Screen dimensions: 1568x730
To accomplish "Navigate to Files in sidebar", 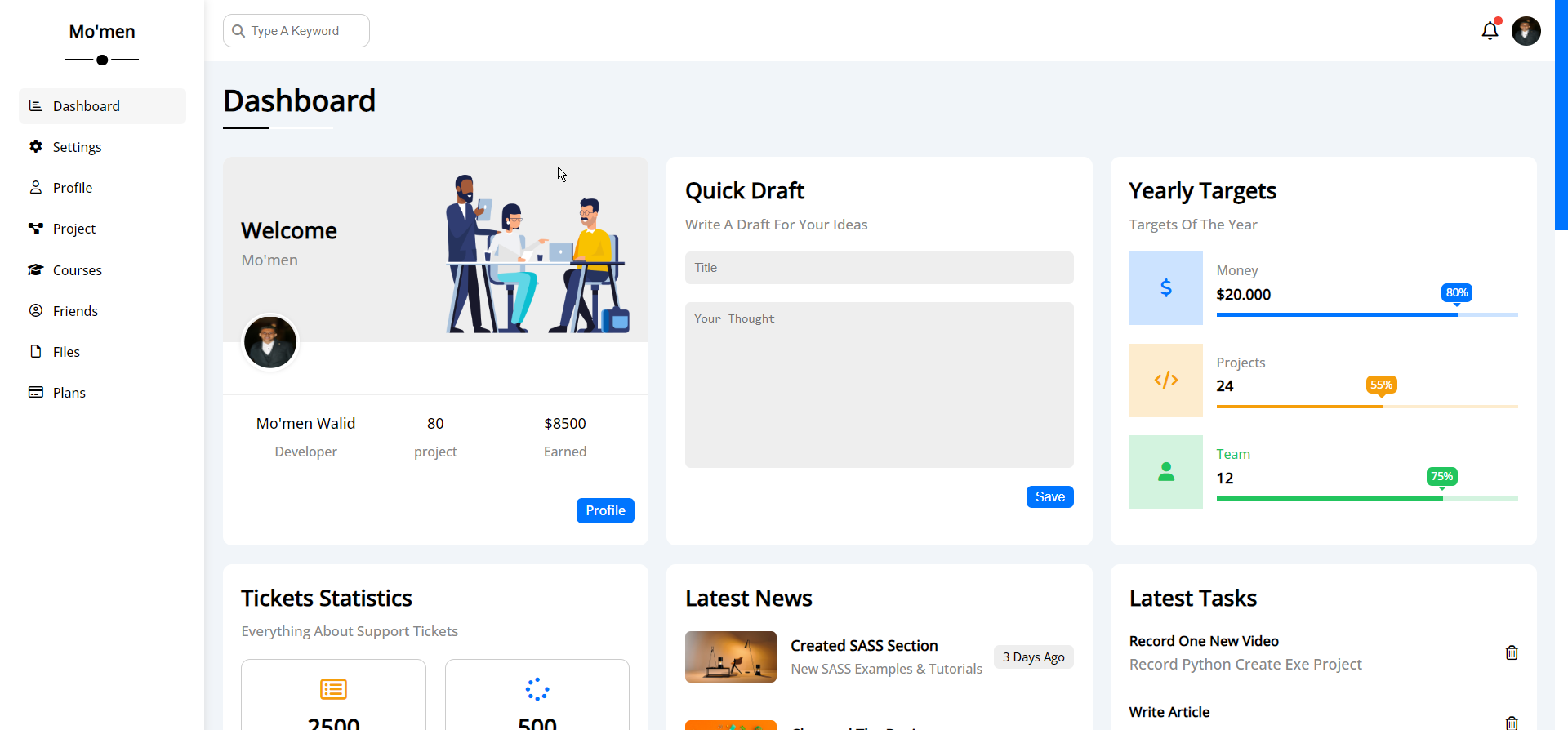I will point(66,352).
